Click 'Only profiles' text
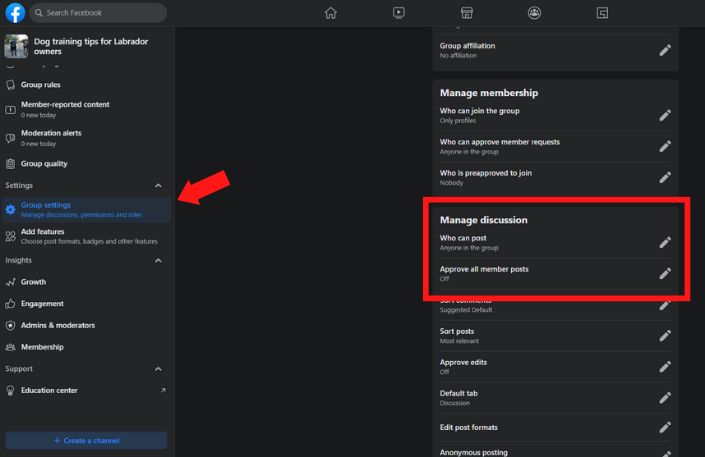The height and width of the screenshot is (457, 705). (458, 121)
